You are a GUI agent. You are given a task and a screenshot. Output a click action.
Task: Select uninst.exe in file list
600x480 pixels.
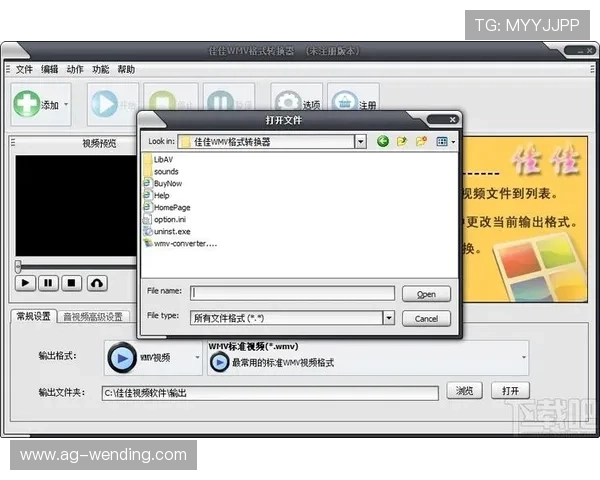click(x=167, y=232)
